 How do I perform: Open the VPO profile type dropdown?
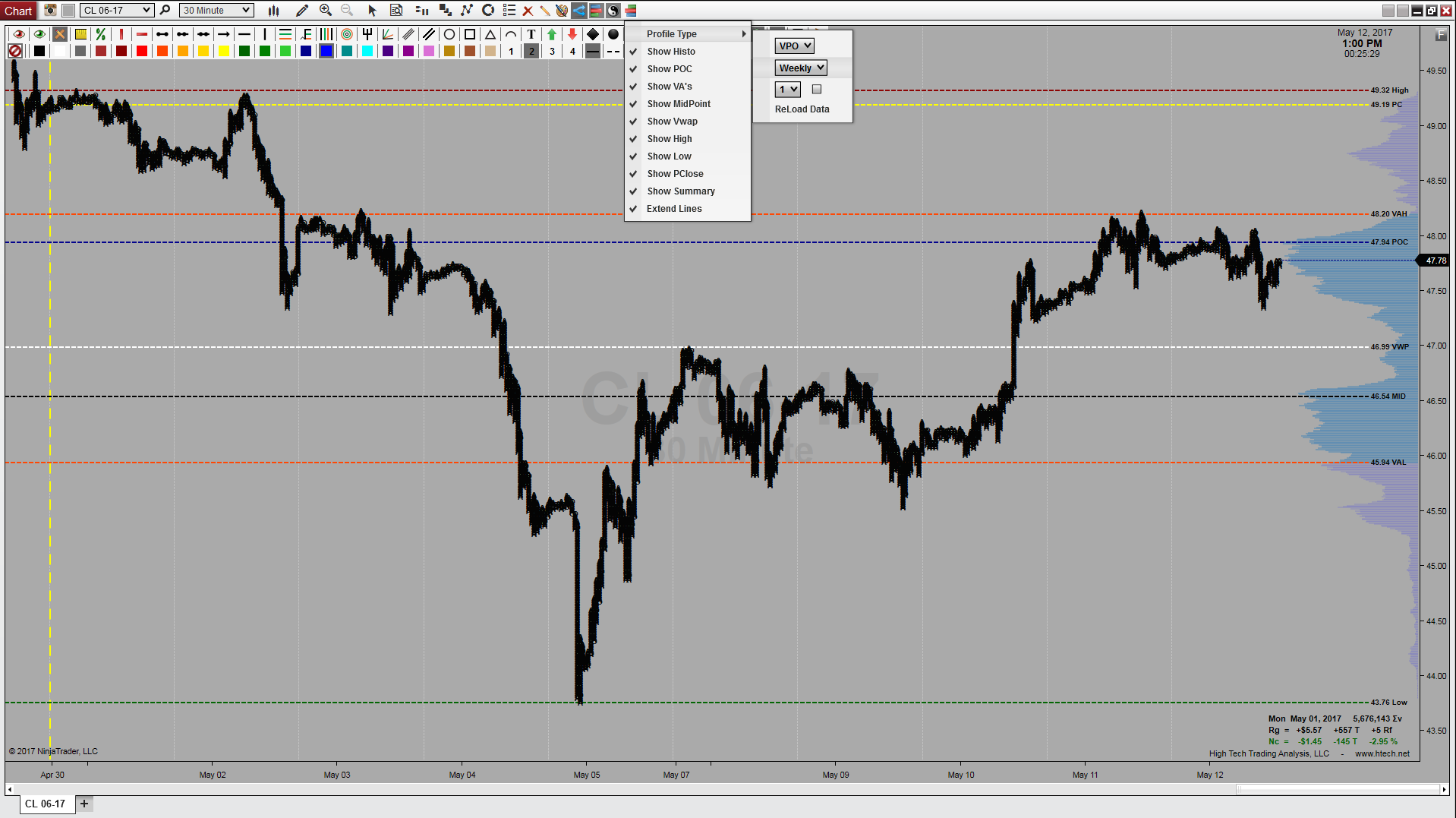[x=793, y=45]
